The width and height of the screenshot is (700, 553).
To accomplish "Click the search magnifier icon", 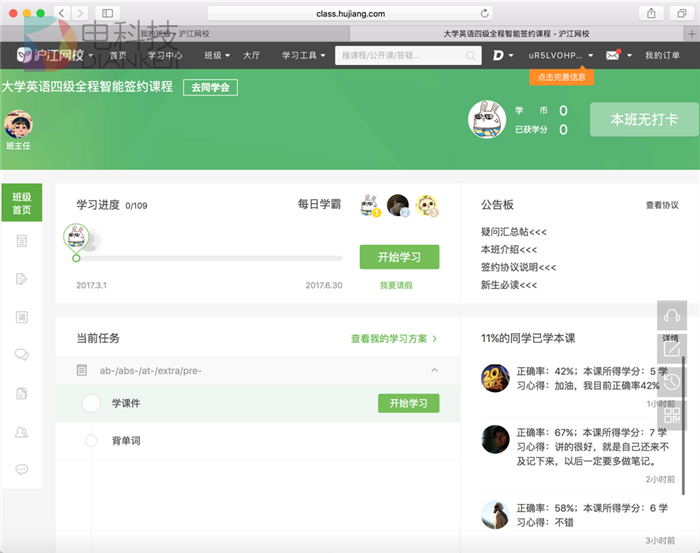I will point(471,56).
